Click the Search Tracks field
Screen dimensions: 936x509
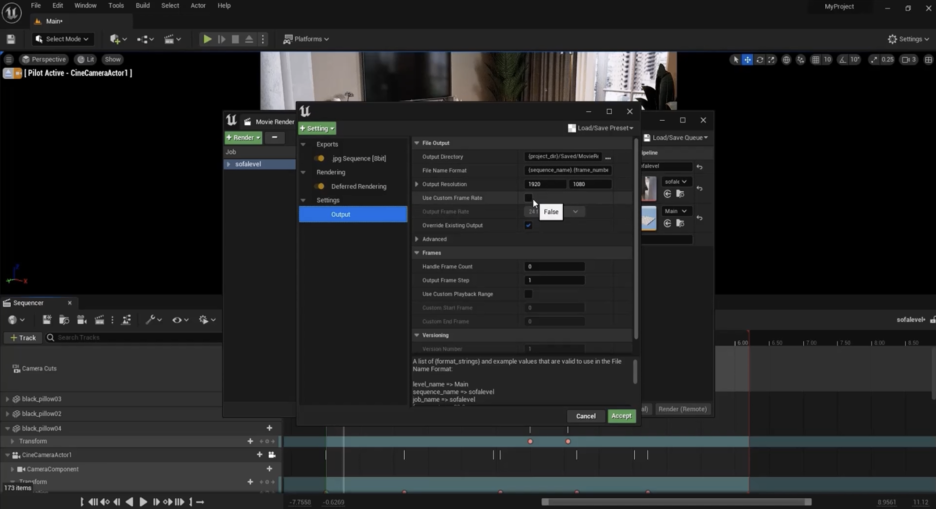[x=134, y=338]
